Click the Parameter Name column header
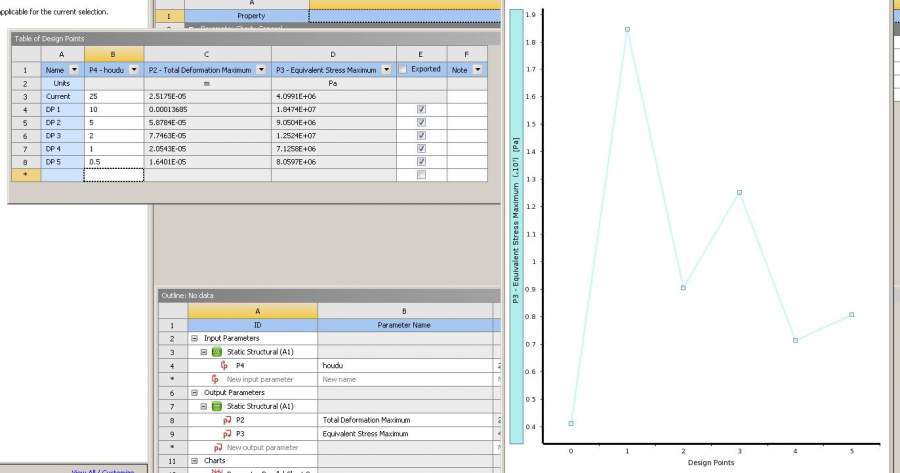 404,325
